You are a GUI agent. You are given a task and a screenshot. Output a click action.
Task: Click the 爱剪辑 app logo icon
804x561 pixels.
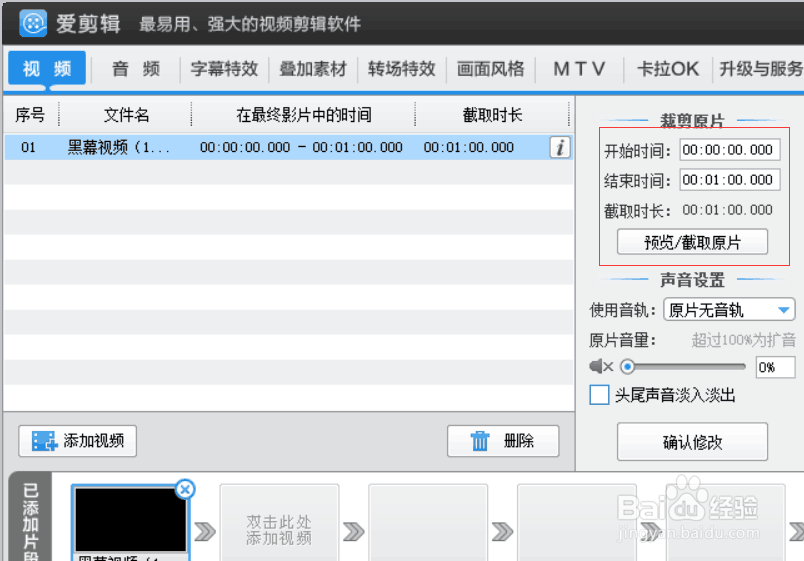tap(33, 23)
